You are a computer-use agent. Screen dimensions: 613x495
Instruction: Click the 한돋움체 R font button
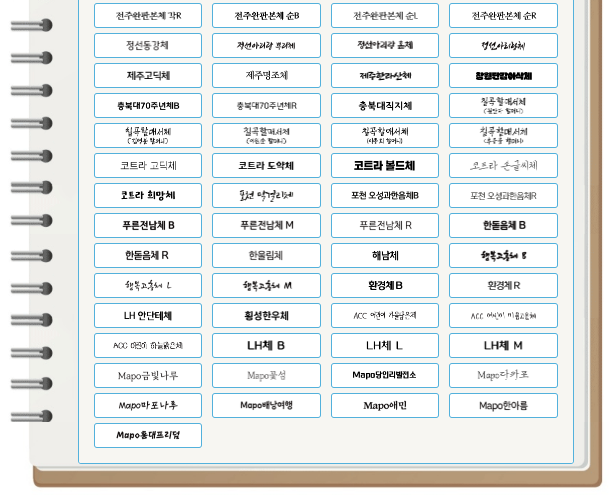(x=148, y=255)
